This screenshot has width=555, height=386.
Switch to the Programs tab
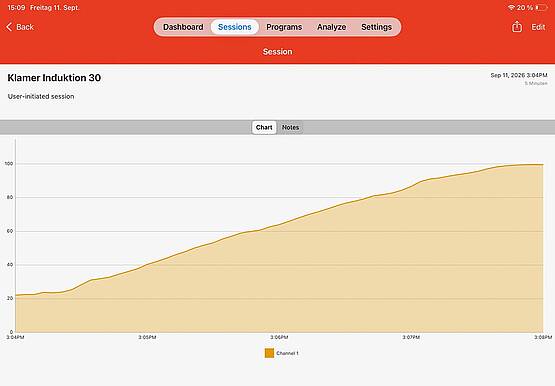(284, 27)
